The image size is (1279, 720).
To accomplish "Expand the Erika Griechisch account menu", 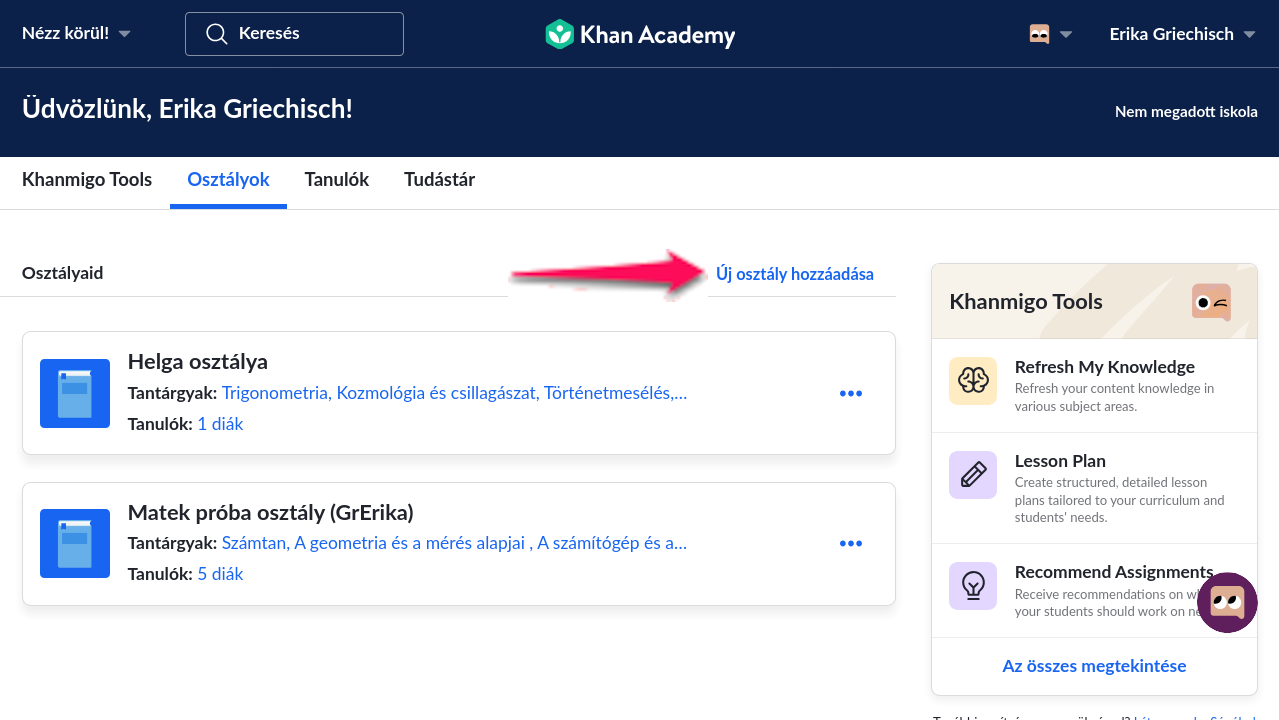I will tap(1182, 34).
